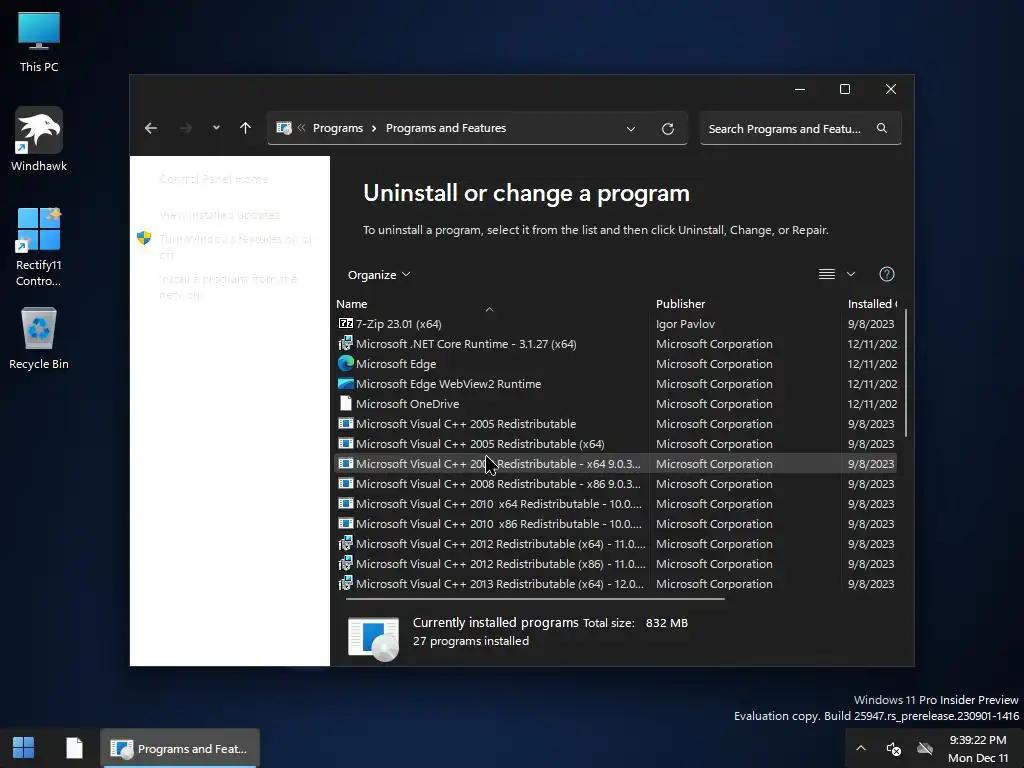Open help with the question mark icon
Image resolution: width=1024 pixels, height=768 pixels.
click(886, 274)
